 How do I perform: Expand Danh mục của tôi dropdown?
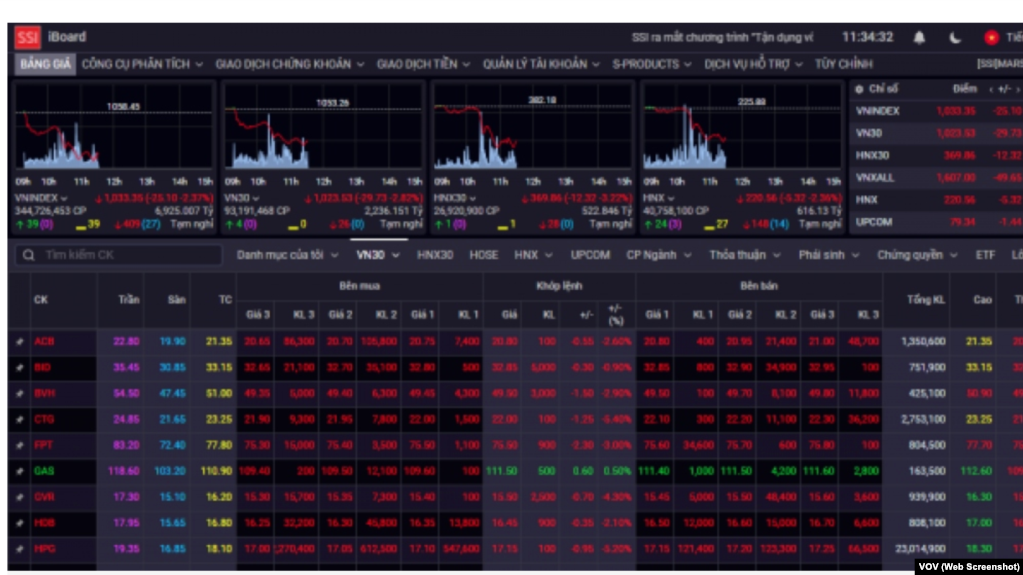287,255
